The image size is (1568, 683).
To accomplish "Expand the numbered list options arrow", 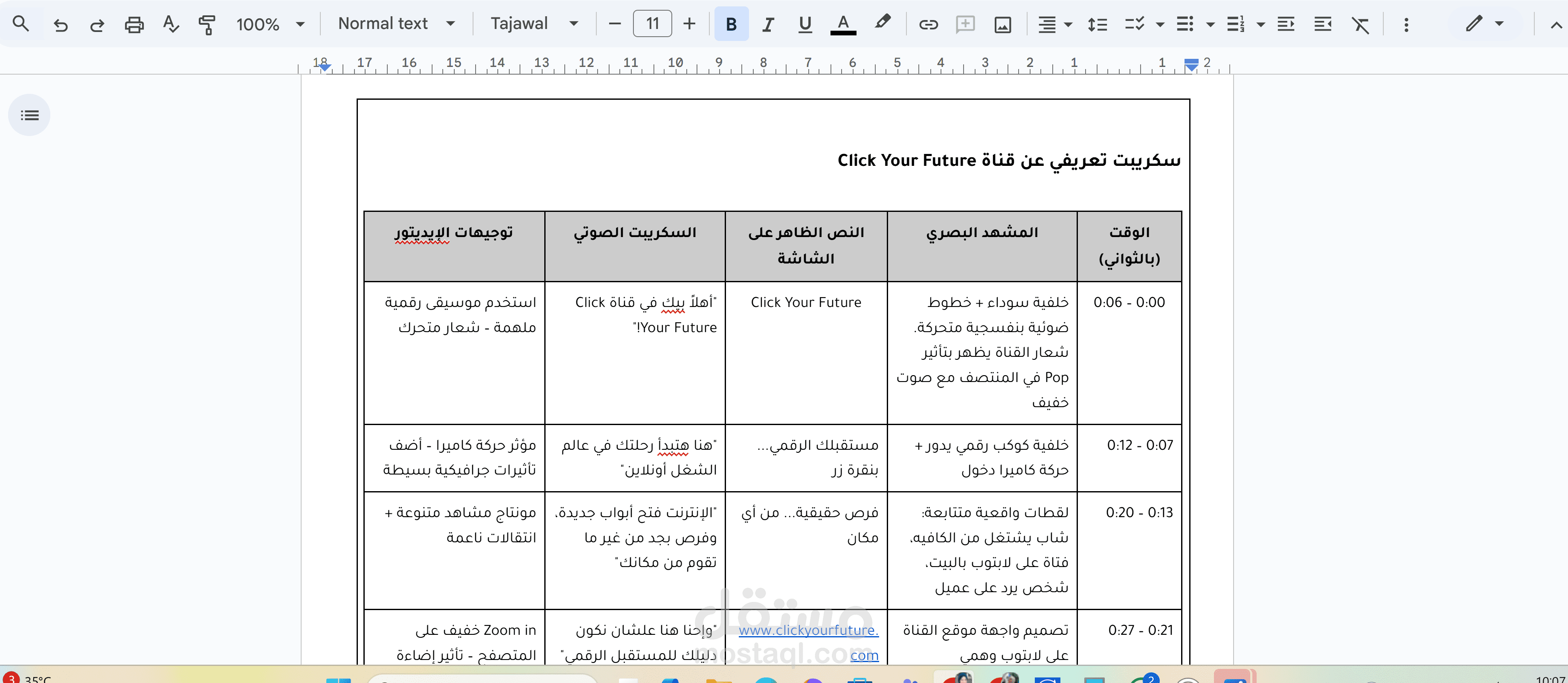I will (1261, 25).
